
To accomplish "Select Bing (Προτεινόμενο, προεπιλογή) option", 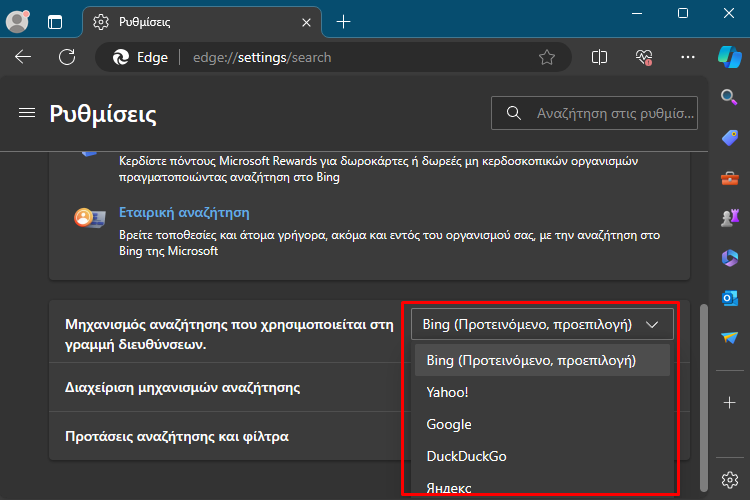I will coord(542,360).
